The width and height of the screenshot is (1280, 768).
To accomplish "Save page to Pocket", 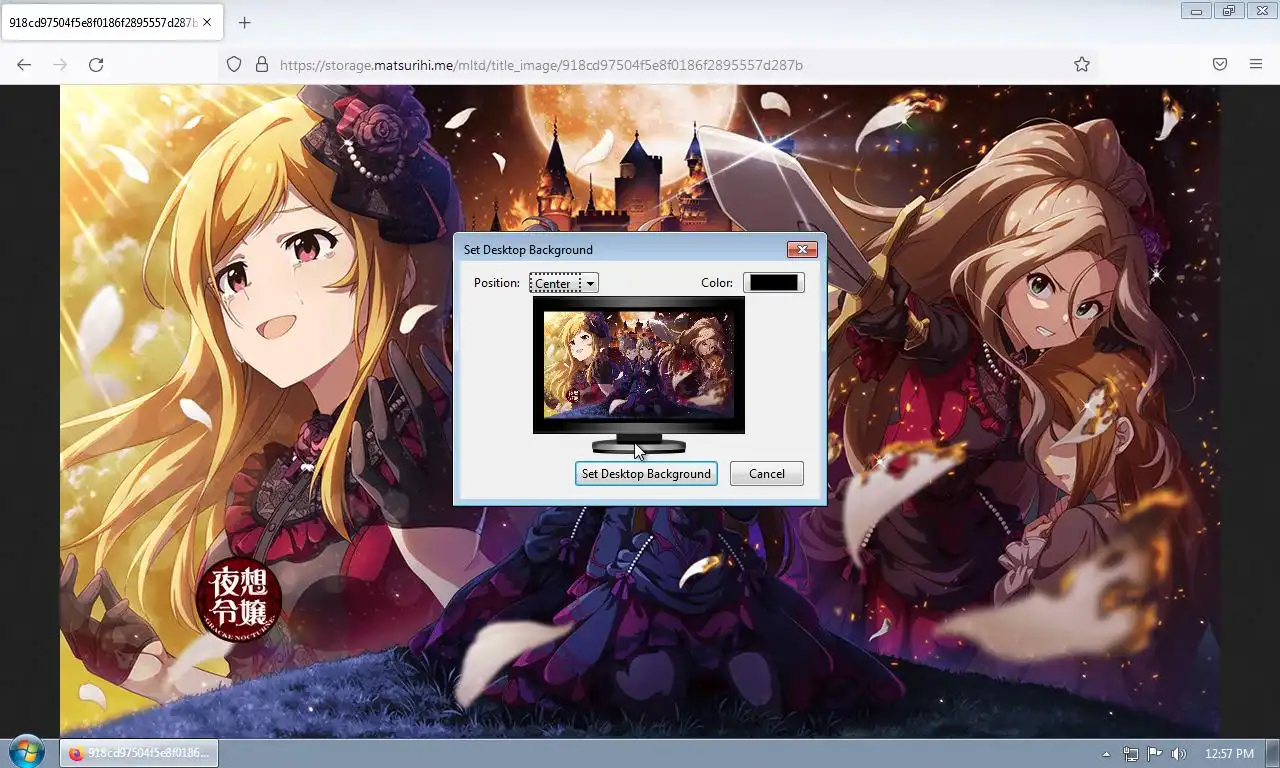I will coord(1220,64).
